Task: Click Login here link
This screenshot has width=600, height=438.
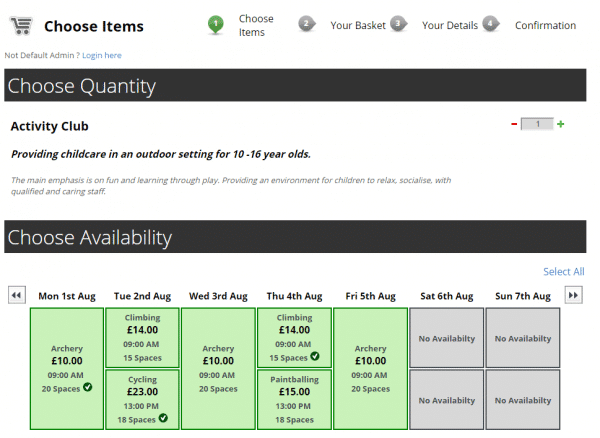Action: click(x=102, y=55)
